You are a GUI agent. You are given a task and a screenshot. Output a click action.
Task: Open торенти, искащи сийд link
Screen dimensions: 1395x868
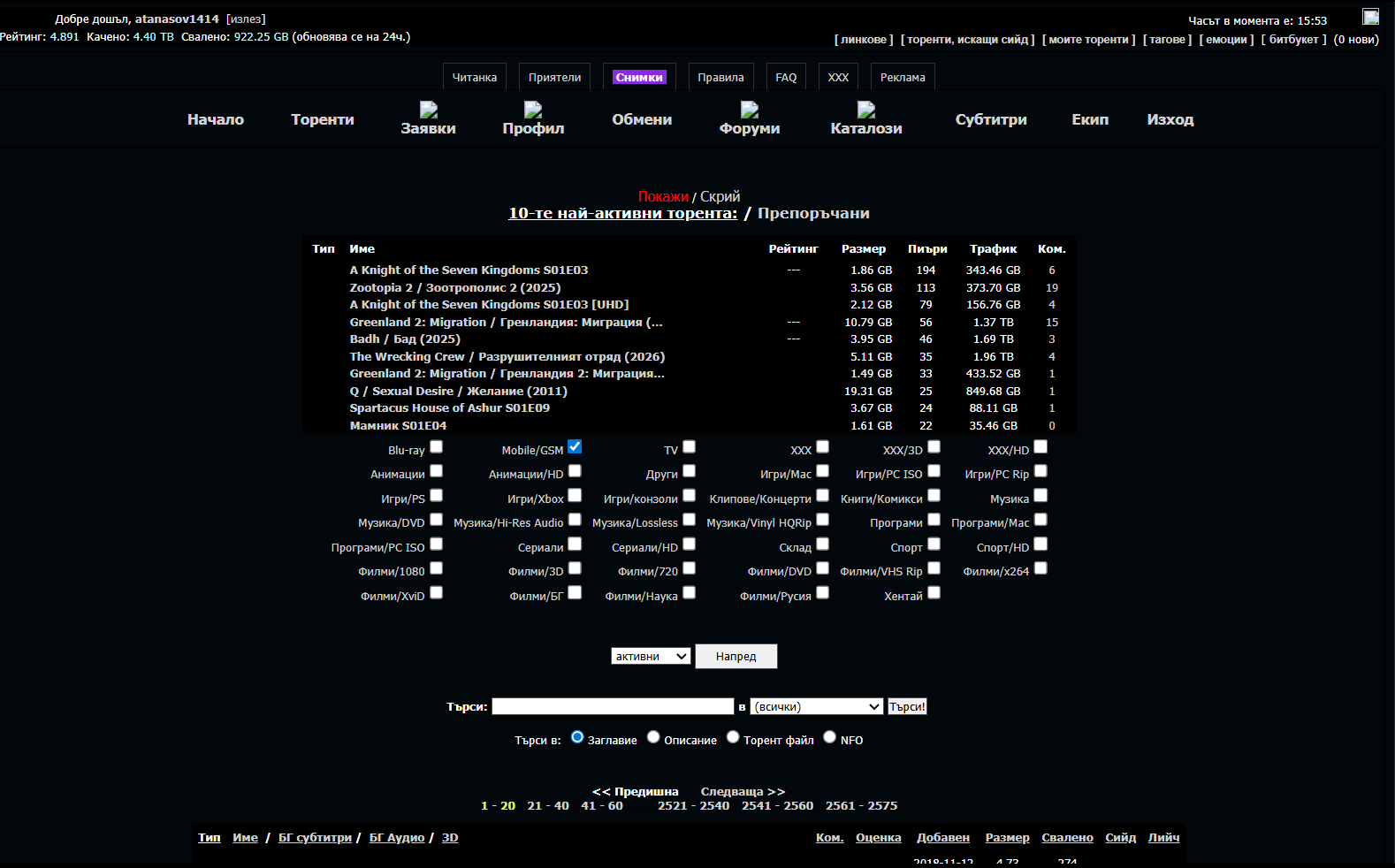[968, 40]
